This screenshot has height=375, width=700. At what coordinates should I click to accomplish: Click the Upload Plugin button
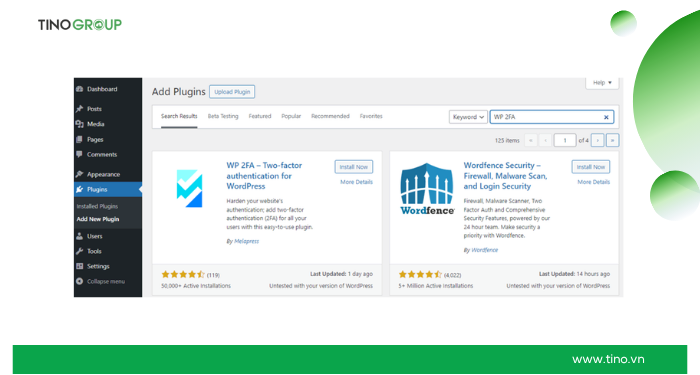[x=232, y=92]
